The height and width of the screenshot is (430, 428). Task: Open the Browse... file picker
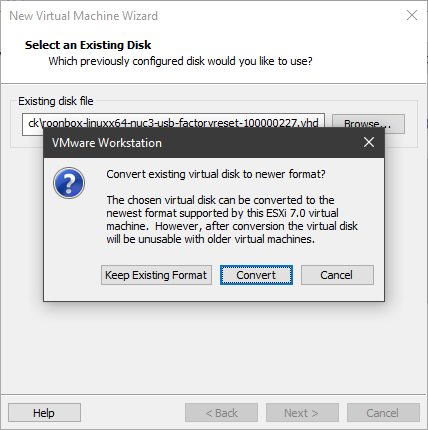[x=368, y=124]
